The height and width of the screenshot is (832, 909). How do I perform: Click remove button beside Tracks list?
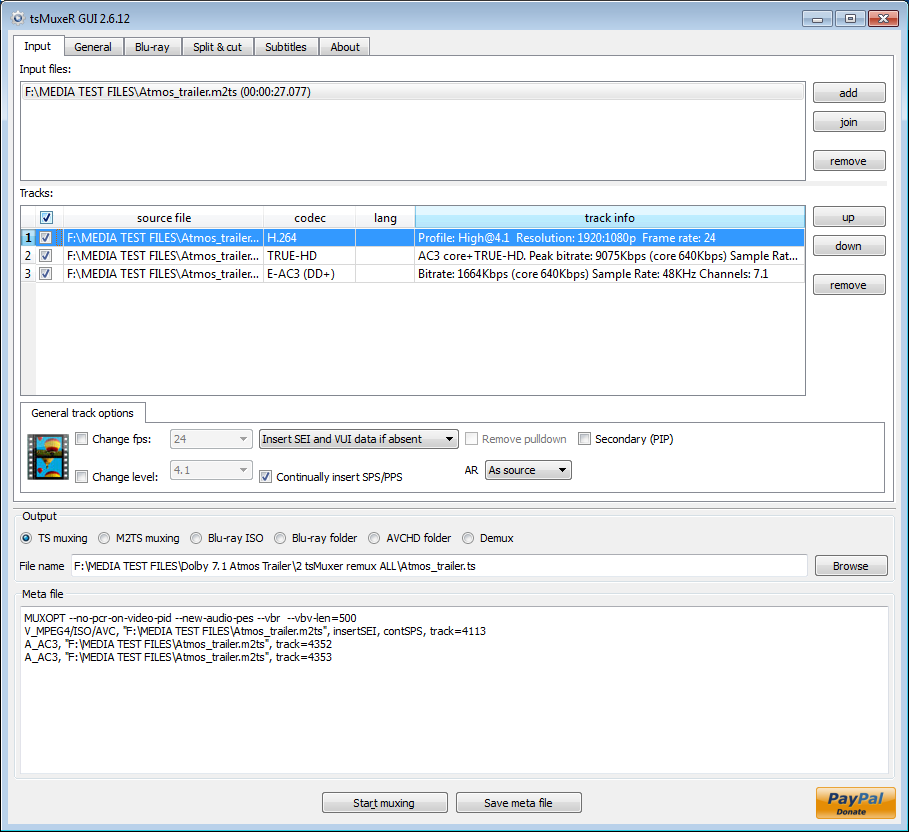(x=849, y=285)
